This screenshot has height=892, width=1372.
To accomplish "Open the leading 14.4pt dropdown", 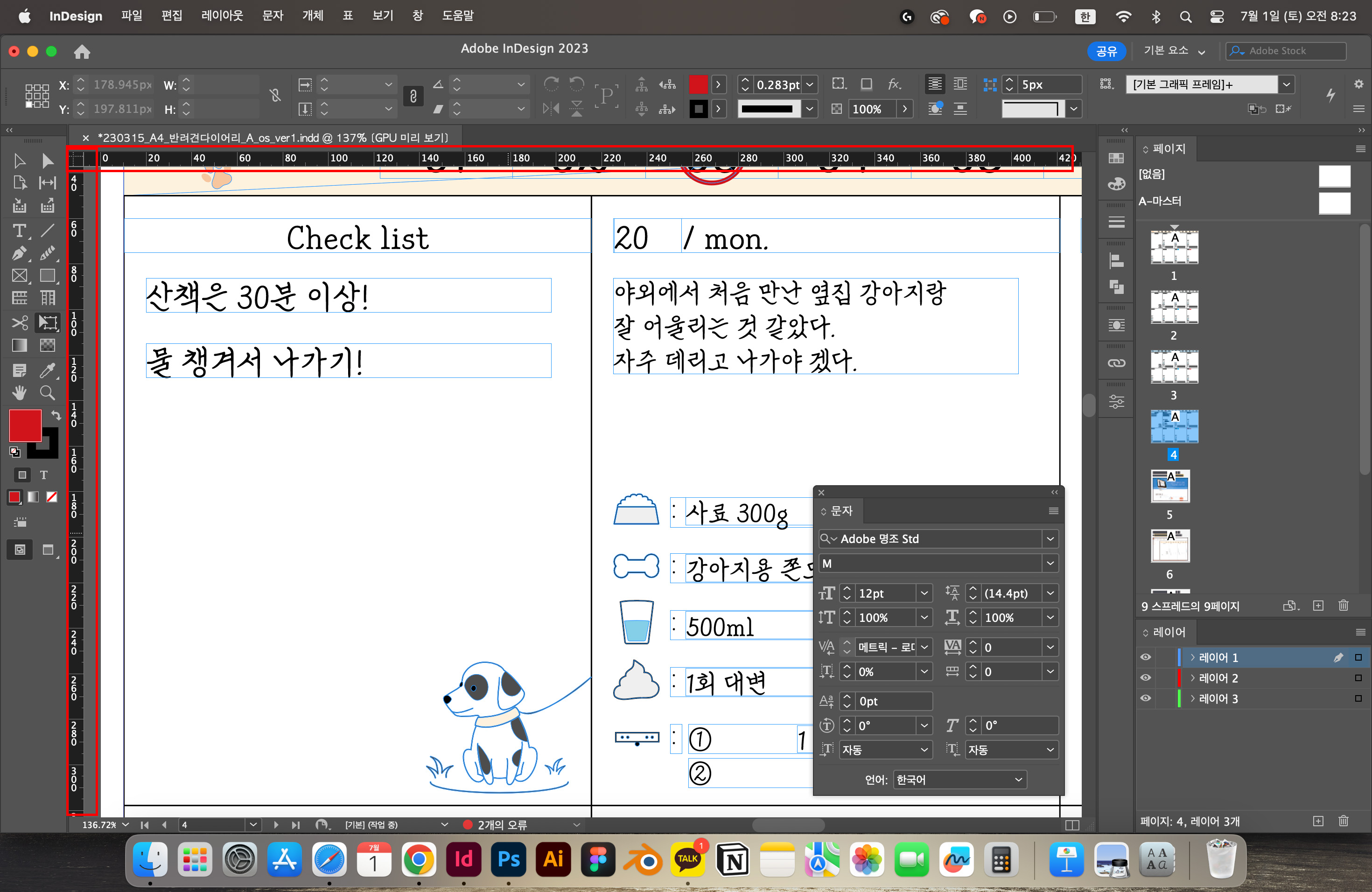I will (1050, 593).
